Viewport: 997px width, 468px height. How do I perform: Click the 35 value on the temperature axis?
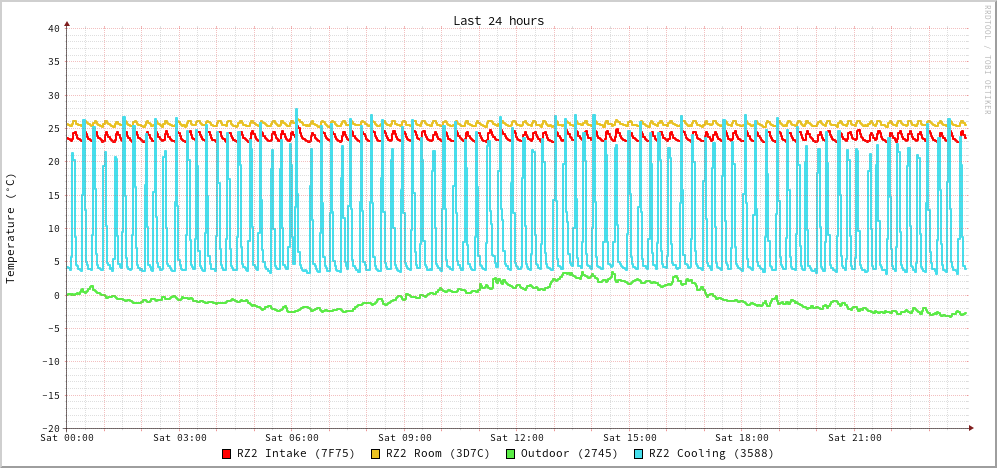[x=53, y=62]
